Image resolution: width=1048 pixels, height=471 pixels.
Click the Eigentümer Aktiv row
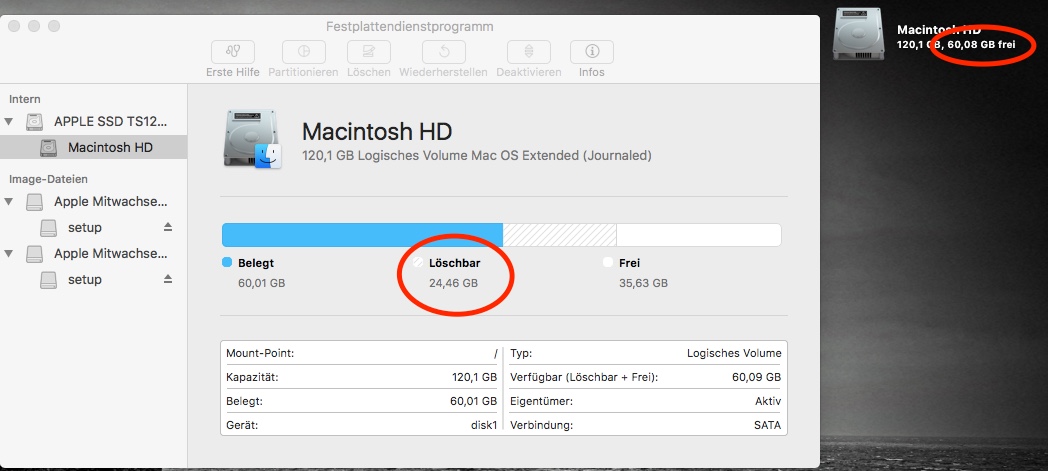(x=646, y=401)
